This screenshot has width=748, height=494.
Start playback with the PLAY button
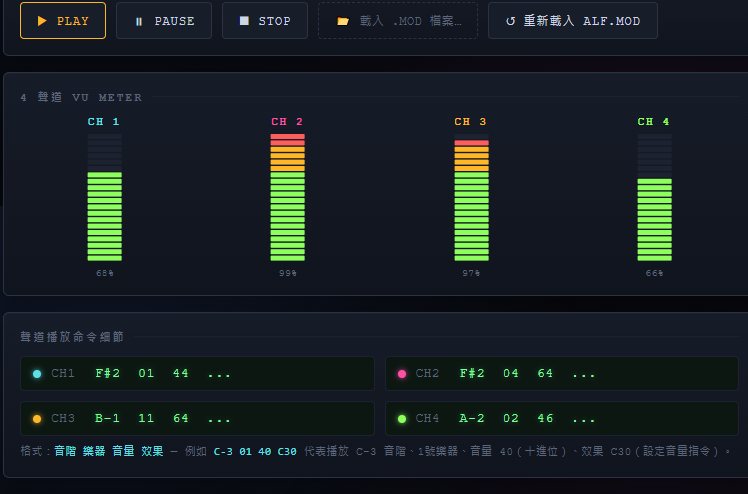tap(63, 21)
